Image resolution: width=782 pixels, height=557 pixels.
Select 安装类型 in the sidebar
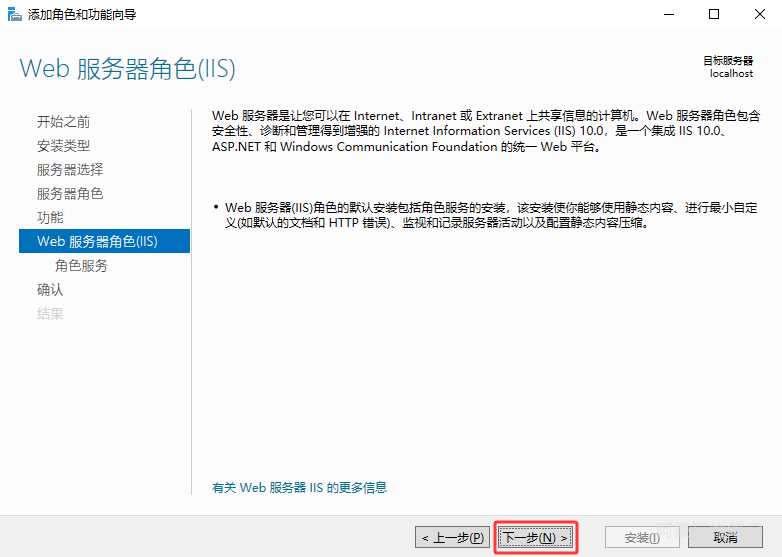tap(63, 146)
